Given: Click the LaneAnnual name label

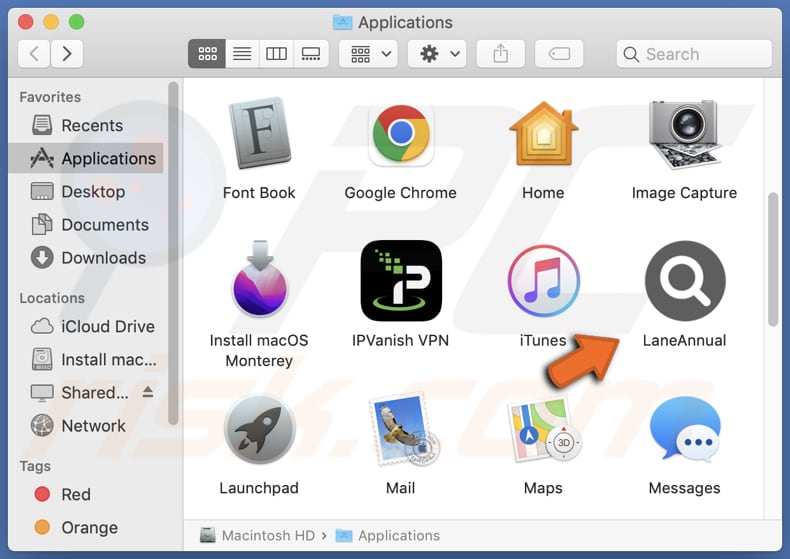Looking at the screenshot, I should [684, 340].
